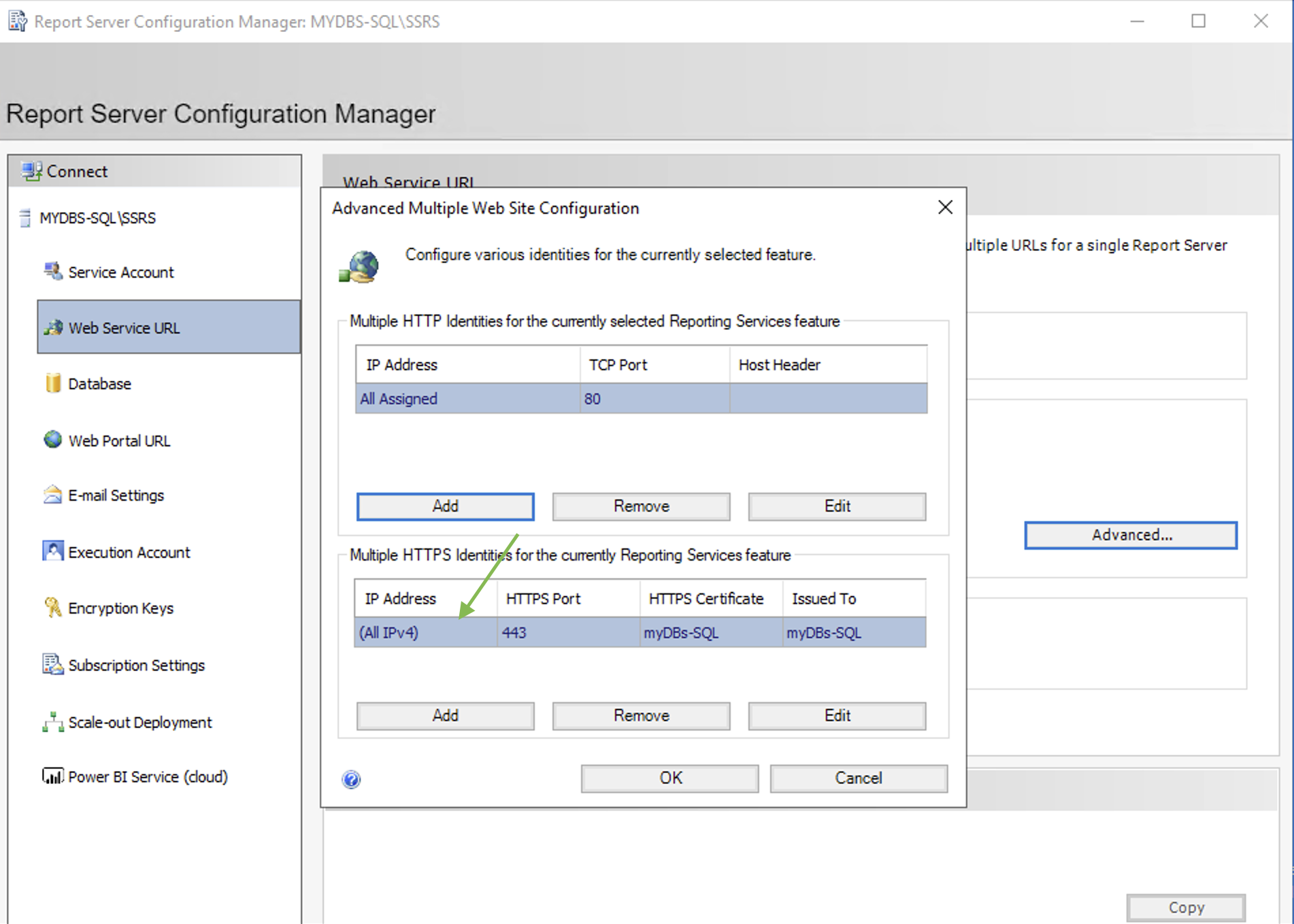
Task: Click the Host Header column header
Action: pos(828,365)
